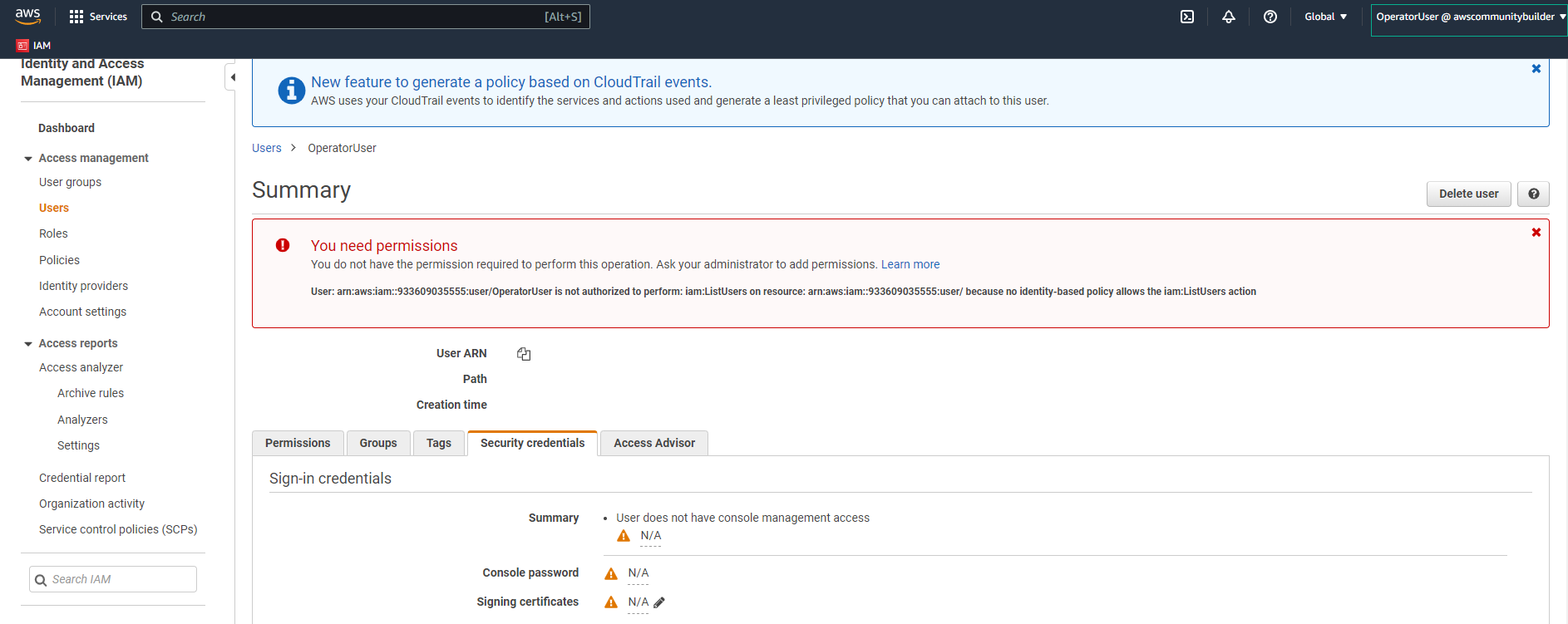Click the Delete user button
1568x624 pixels.
click(1469, 194)
